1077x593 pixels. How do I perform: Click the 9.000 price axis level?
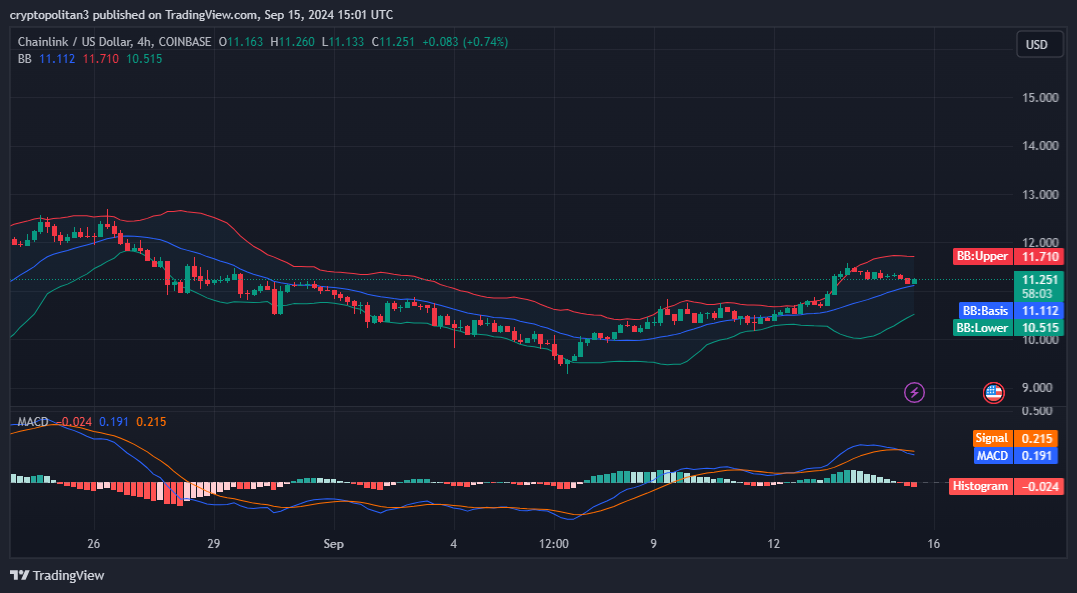pos(1040,388)
